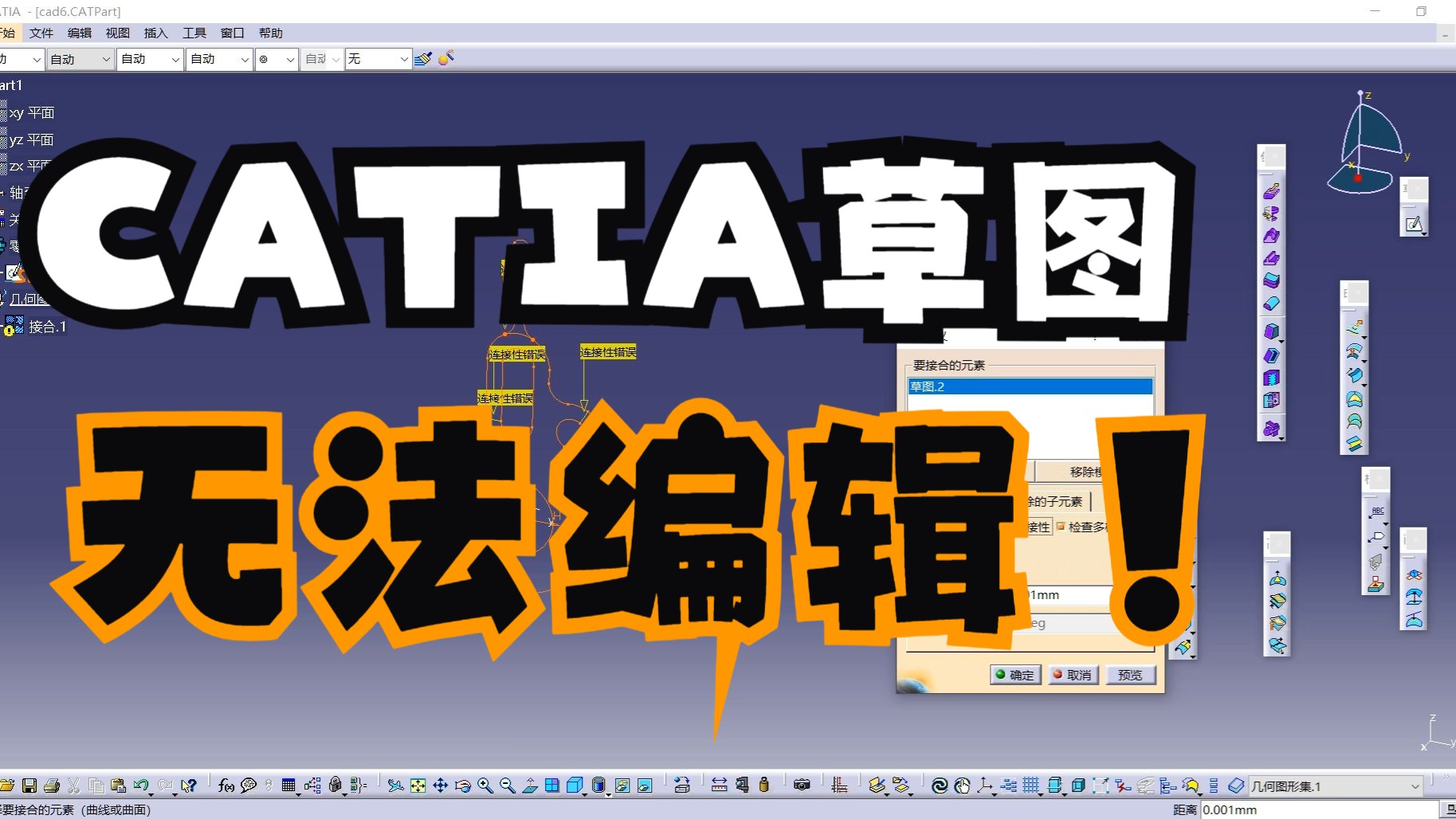Expand the Isometric View flyout arrow

(585, 794)
